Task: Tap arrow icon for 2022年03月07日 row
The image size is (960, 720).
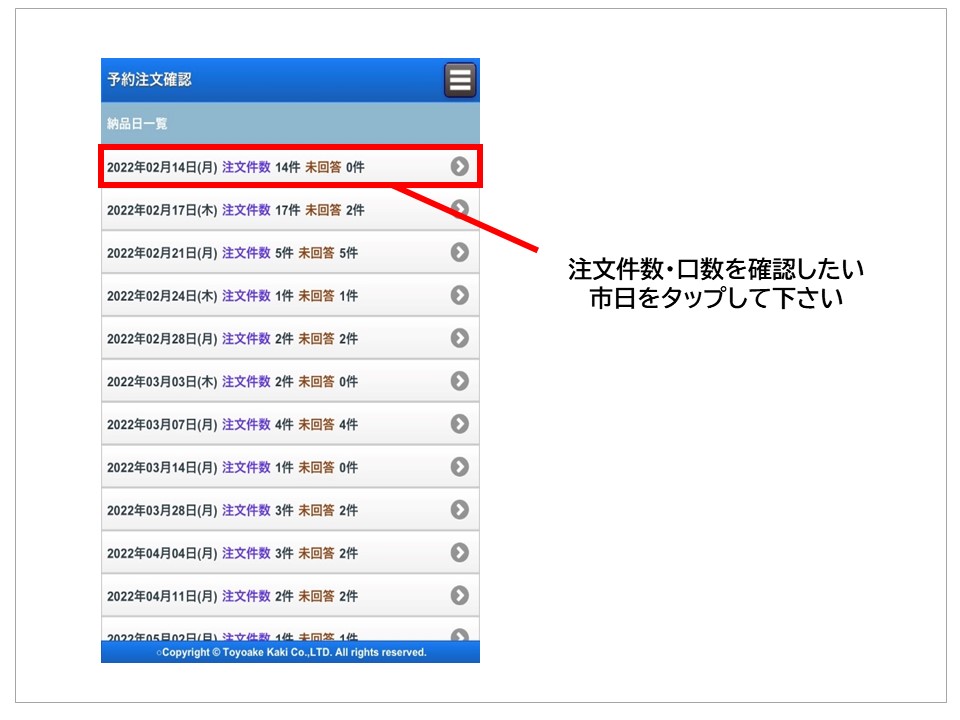Action: pyautogui.click(x=459, y=424)
